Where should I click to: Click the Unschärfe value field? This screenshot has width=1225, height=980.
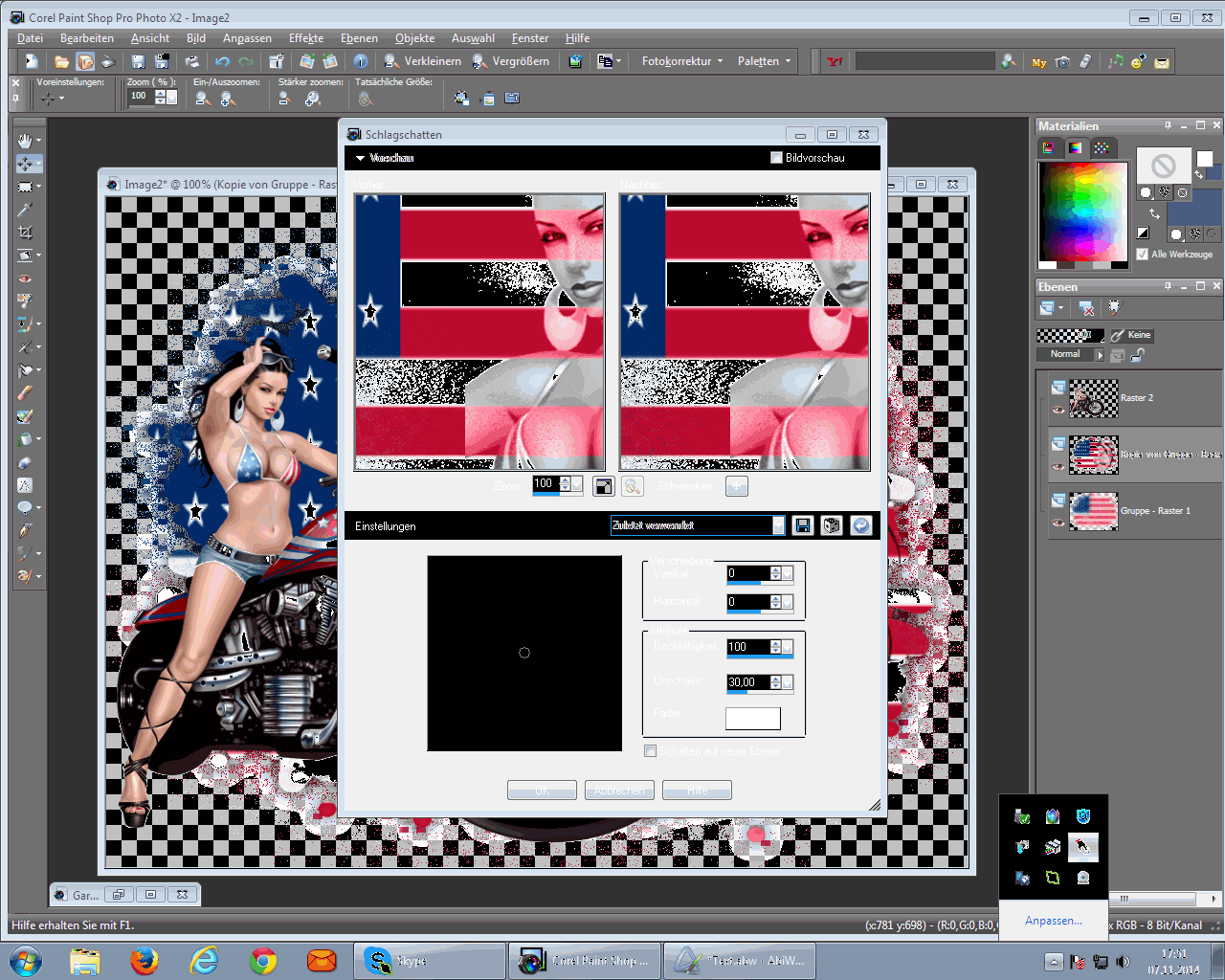tap(747, 682)
